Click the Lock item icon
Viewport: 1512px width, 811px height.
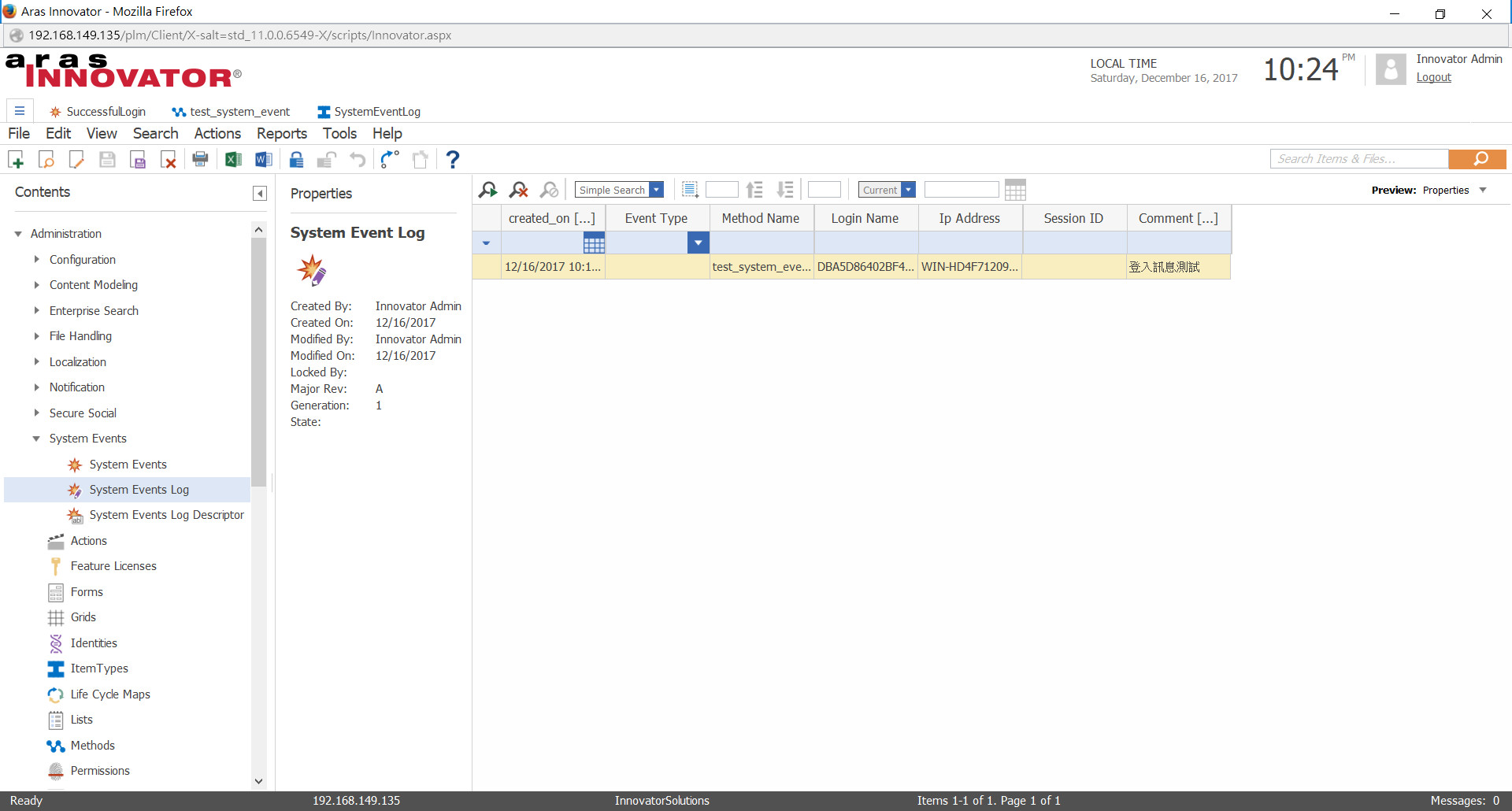tap(296, 160)
